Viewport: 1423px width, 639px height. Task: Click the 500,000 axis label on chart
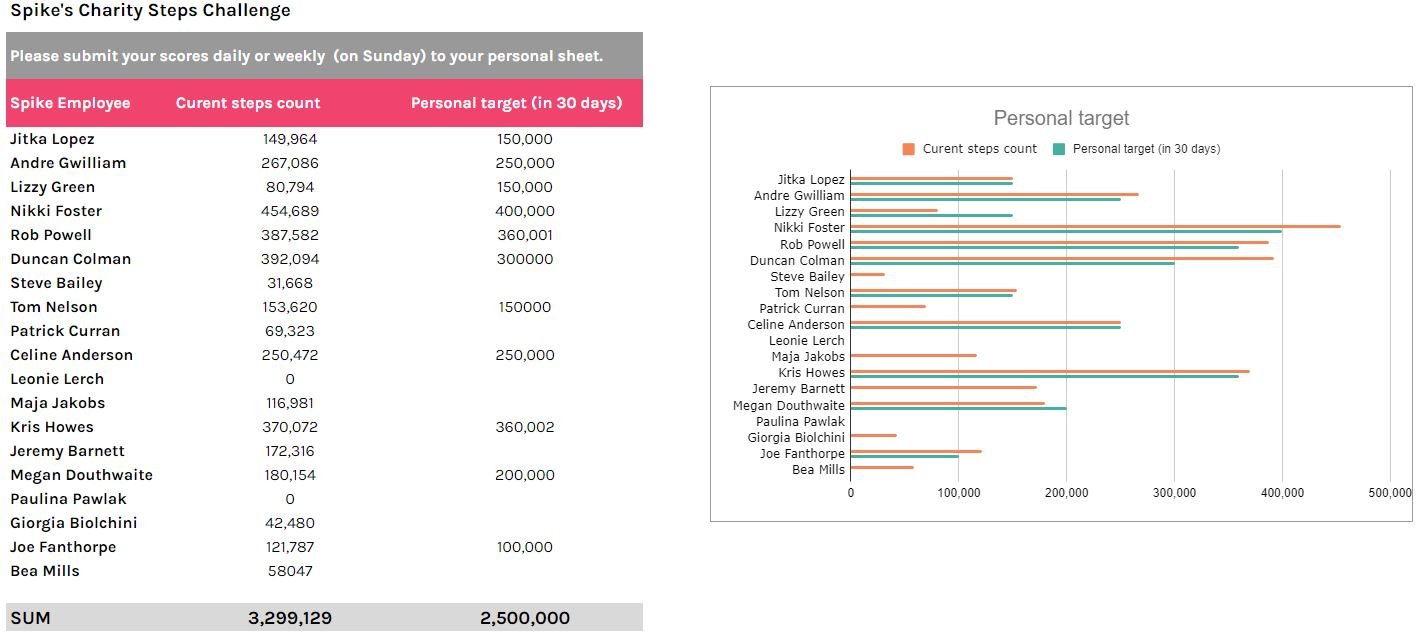pyautogui.click(x=1390, y=492)
